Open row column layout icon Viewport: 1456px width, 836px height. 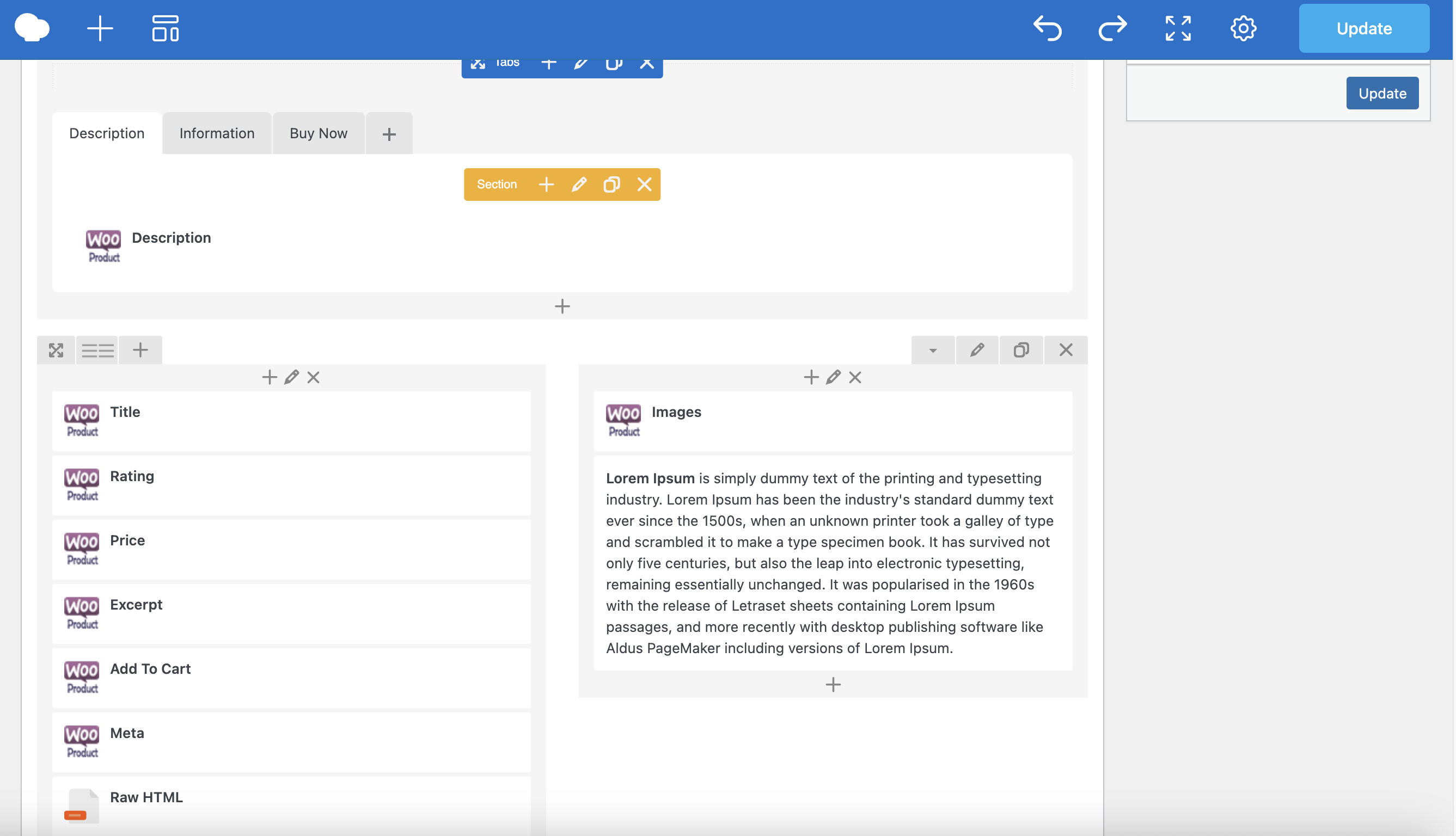97,351
